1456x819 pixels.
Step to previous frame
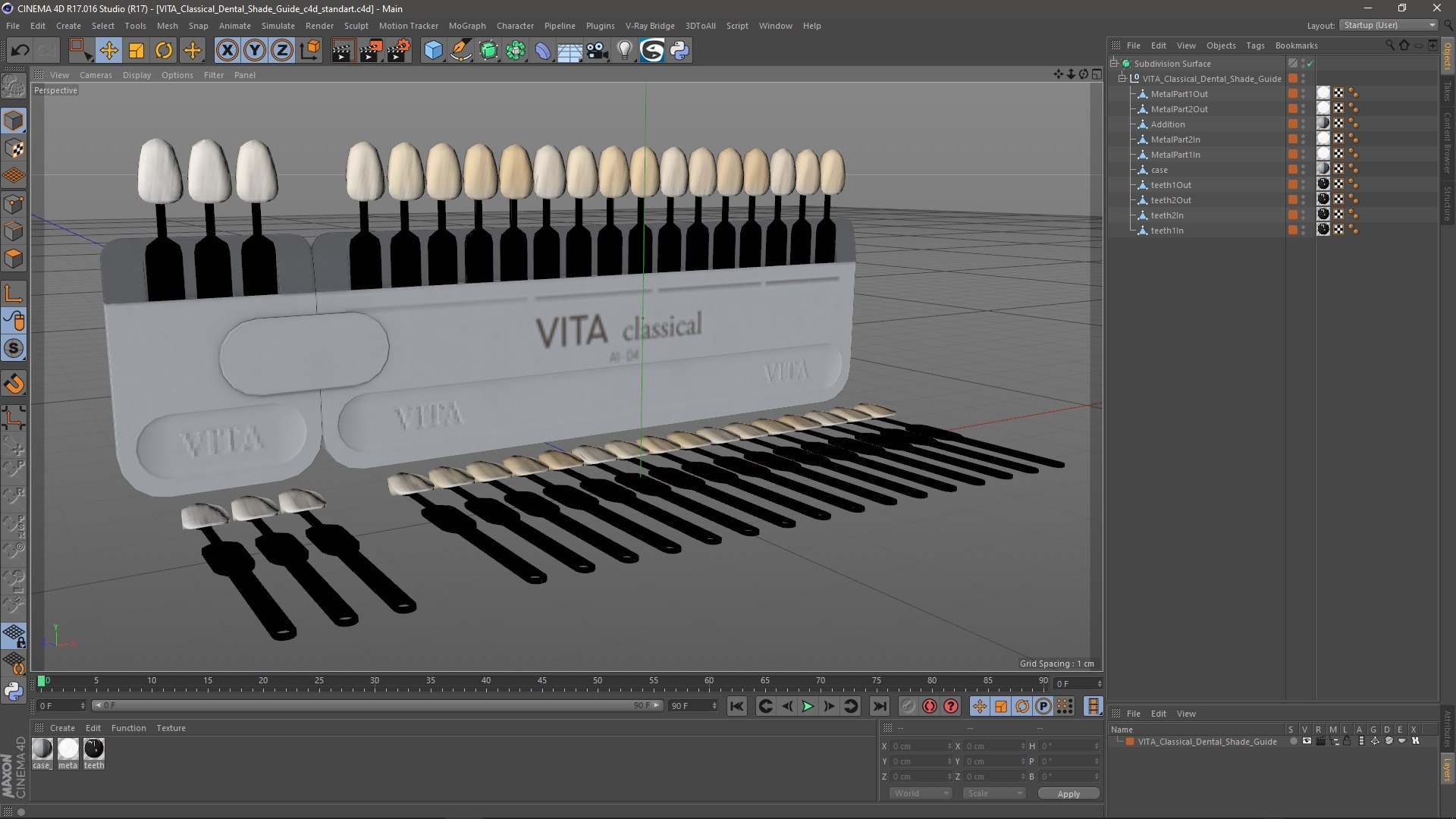786,706
